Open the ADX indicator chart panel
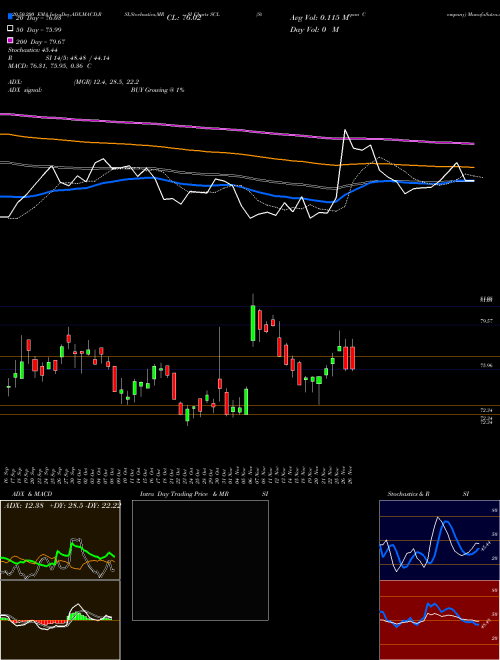Viewport: 500px width, 660px height. point(60,540)
